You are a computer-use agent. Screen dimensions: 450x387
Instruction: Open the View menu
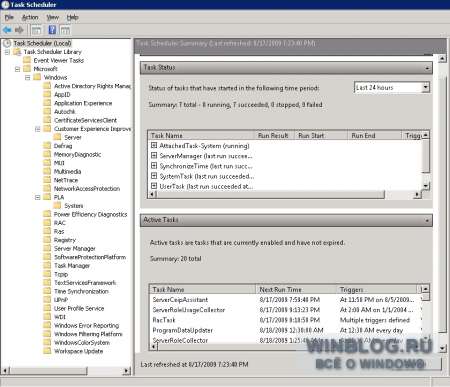click(53, 17)
